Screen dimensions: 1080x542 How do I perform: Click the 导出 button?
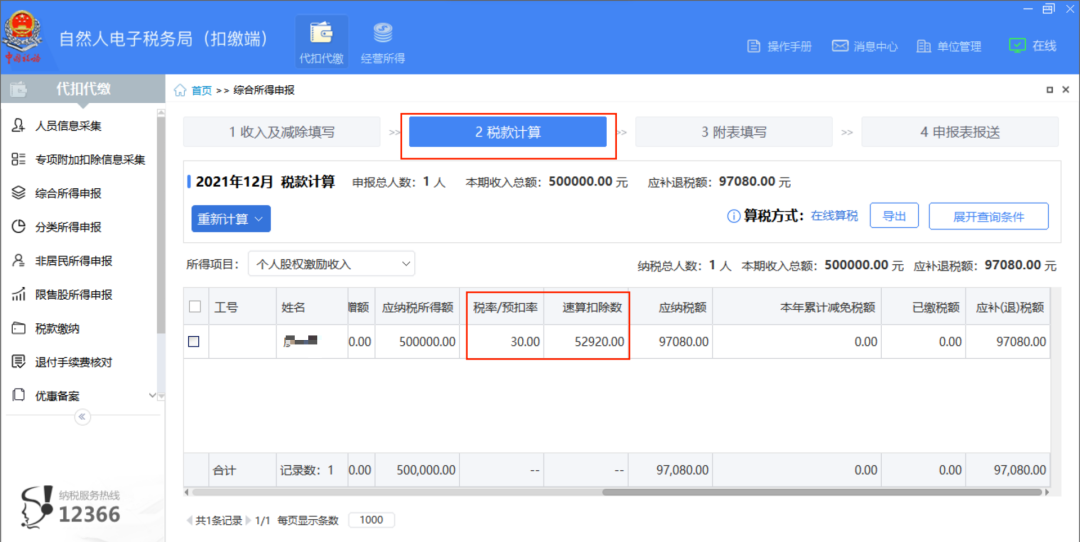894,216
